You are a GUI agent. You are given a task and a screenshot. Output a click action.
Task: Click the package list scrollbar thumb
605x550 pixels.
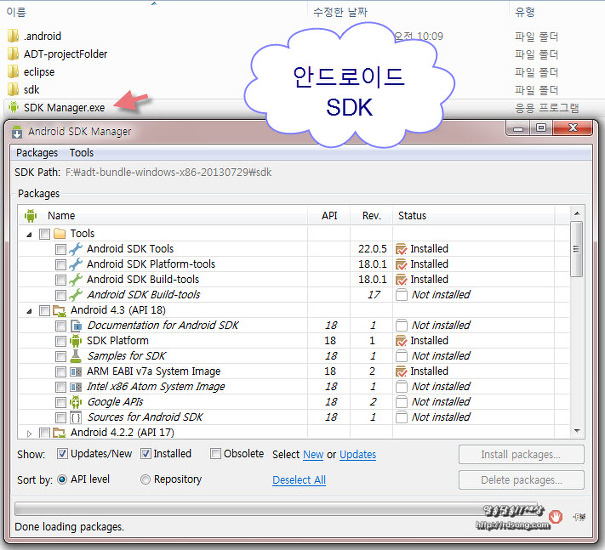(577, 249)
